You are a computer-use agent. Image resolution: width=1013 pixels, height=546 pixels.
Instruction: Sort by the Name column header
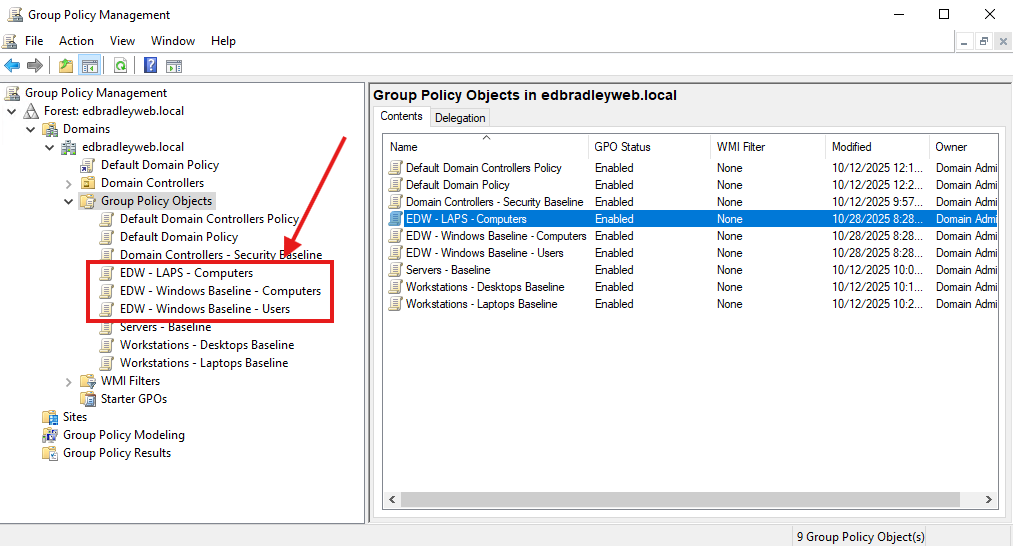point(485,147)
